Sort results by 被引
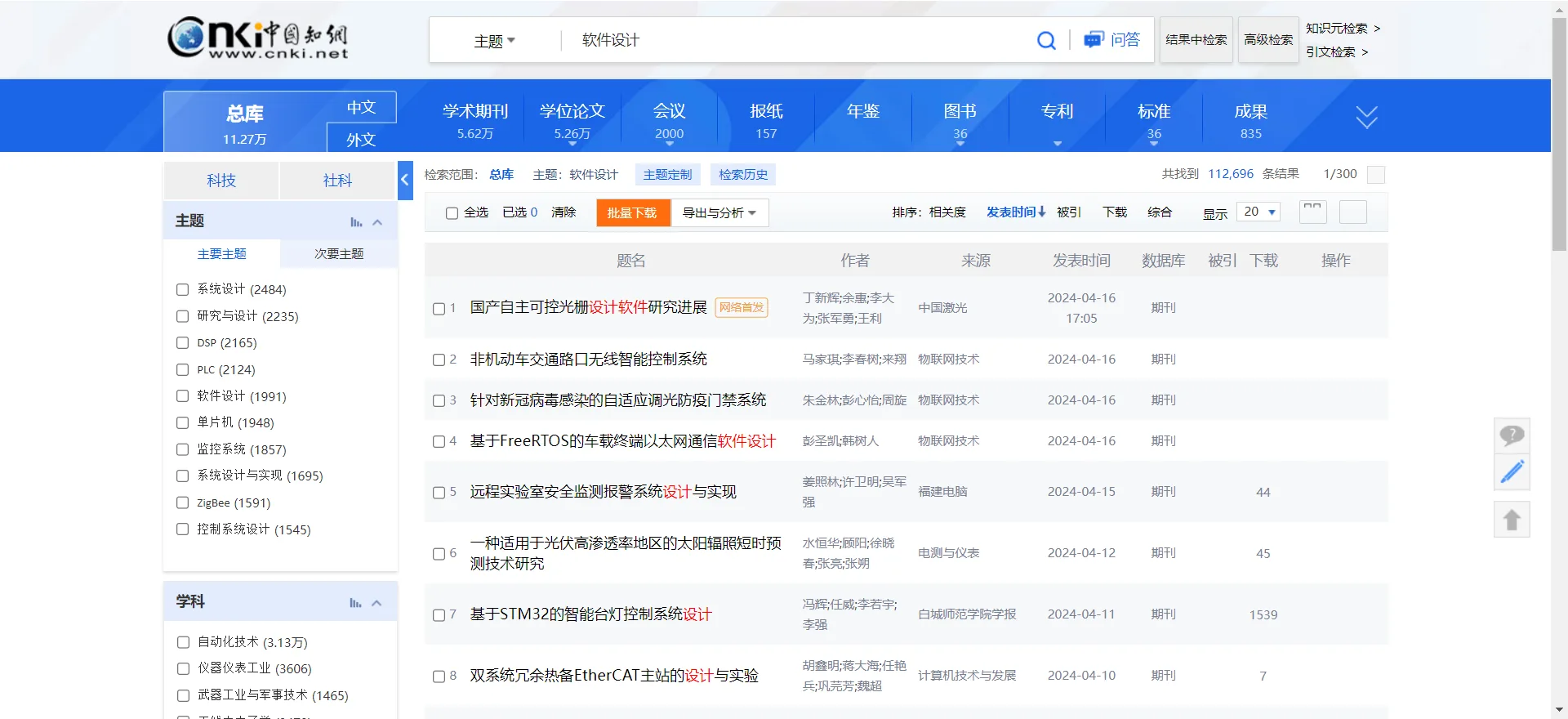 1068,212
